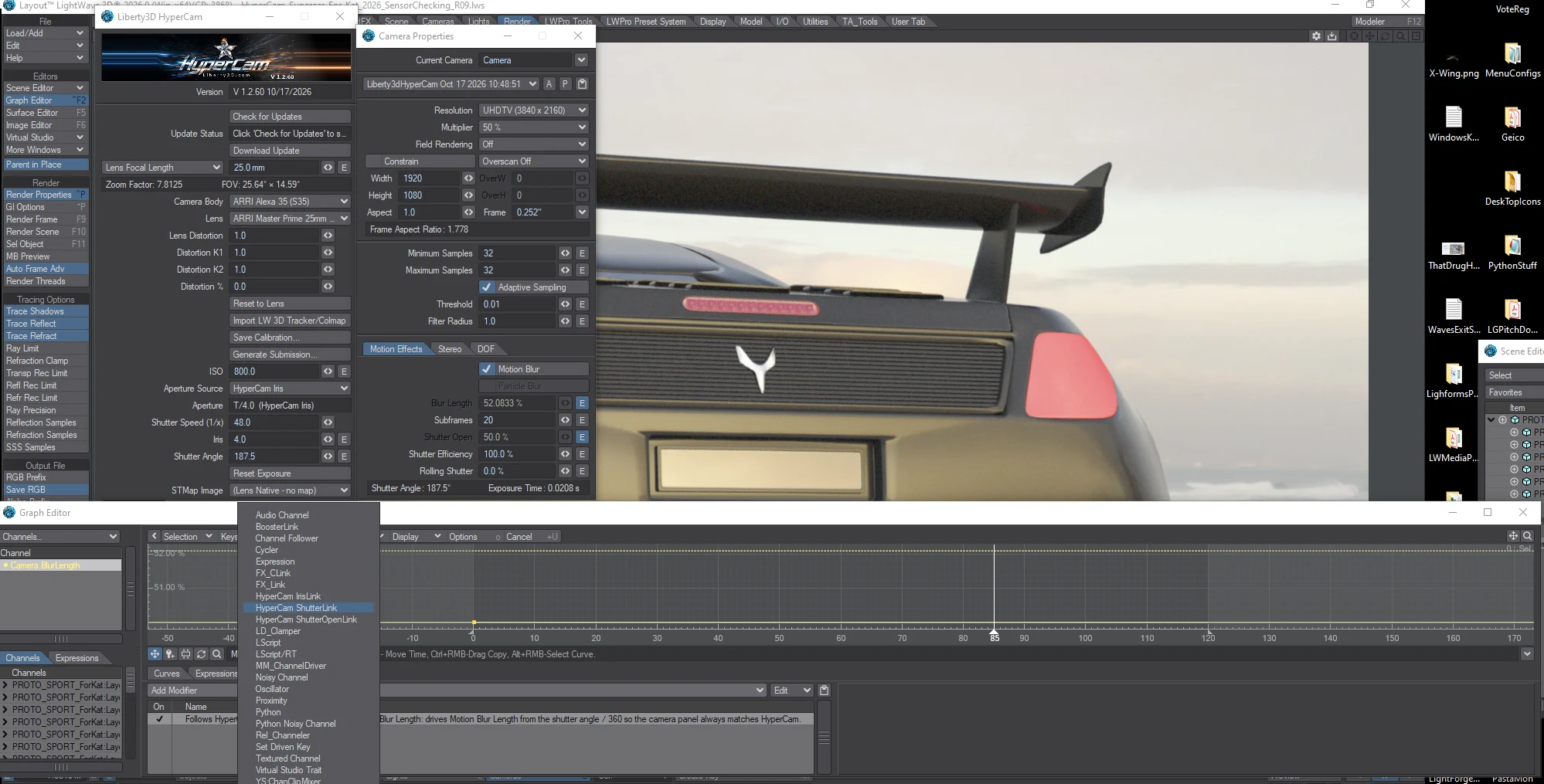Click slider arrows beside ISO value
Viewport: 1544px width, 784px height.
click(x=328, y=372)
